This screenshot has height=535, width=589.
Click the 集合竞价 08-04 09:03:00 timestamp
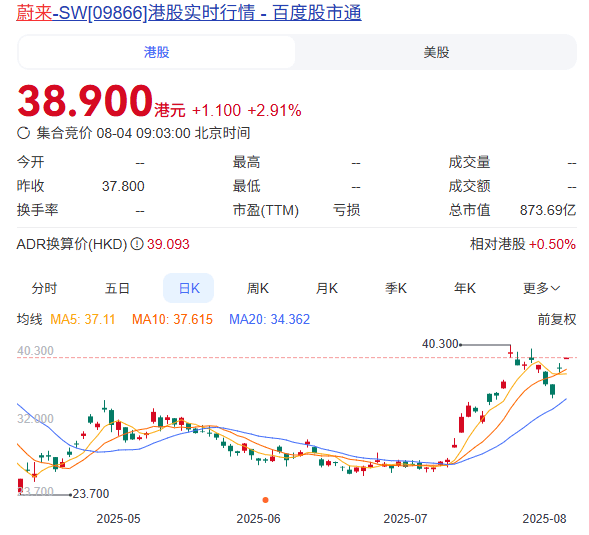(x=143, y=133)
